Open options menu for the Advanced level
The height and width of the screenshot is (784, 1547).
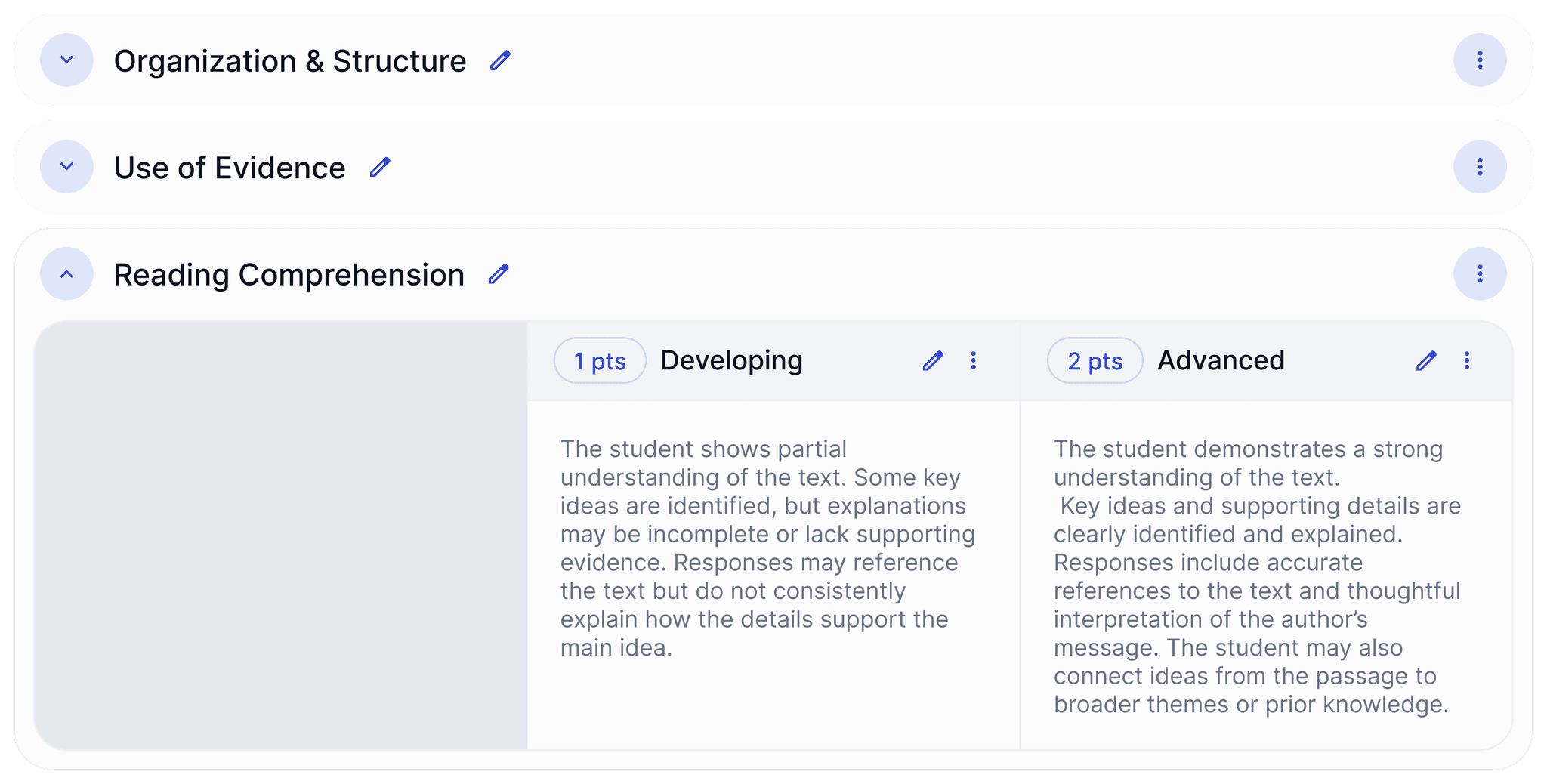pyautogui.click(x=1466, y=361)
